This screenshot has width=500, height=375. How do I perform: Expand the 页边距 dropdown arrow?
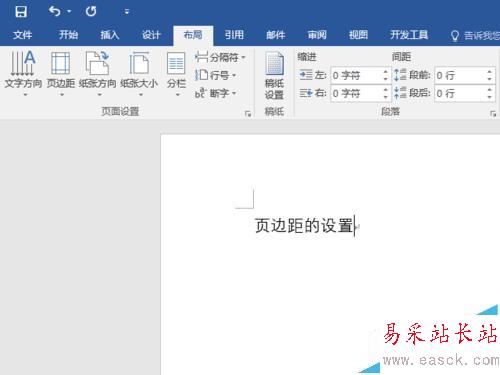pos(62,95)
